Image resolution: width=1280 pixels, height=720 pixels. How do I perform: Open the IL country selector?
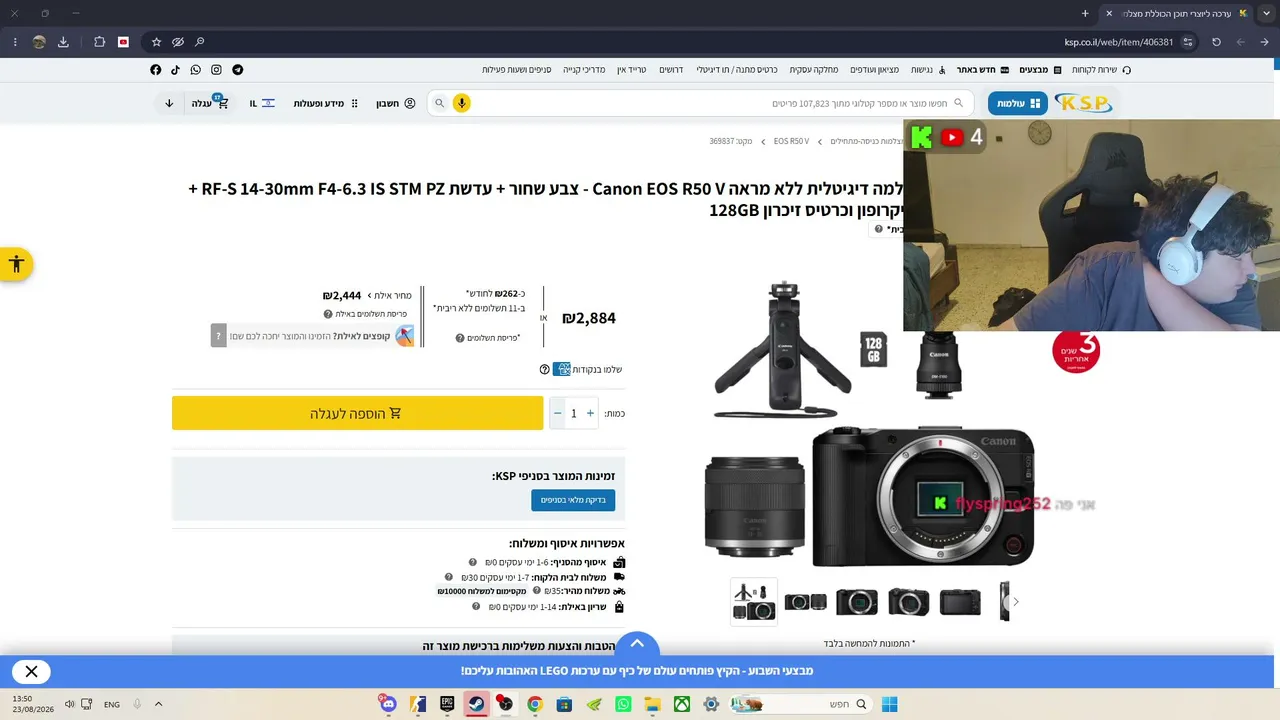click(x=262, y=103)
